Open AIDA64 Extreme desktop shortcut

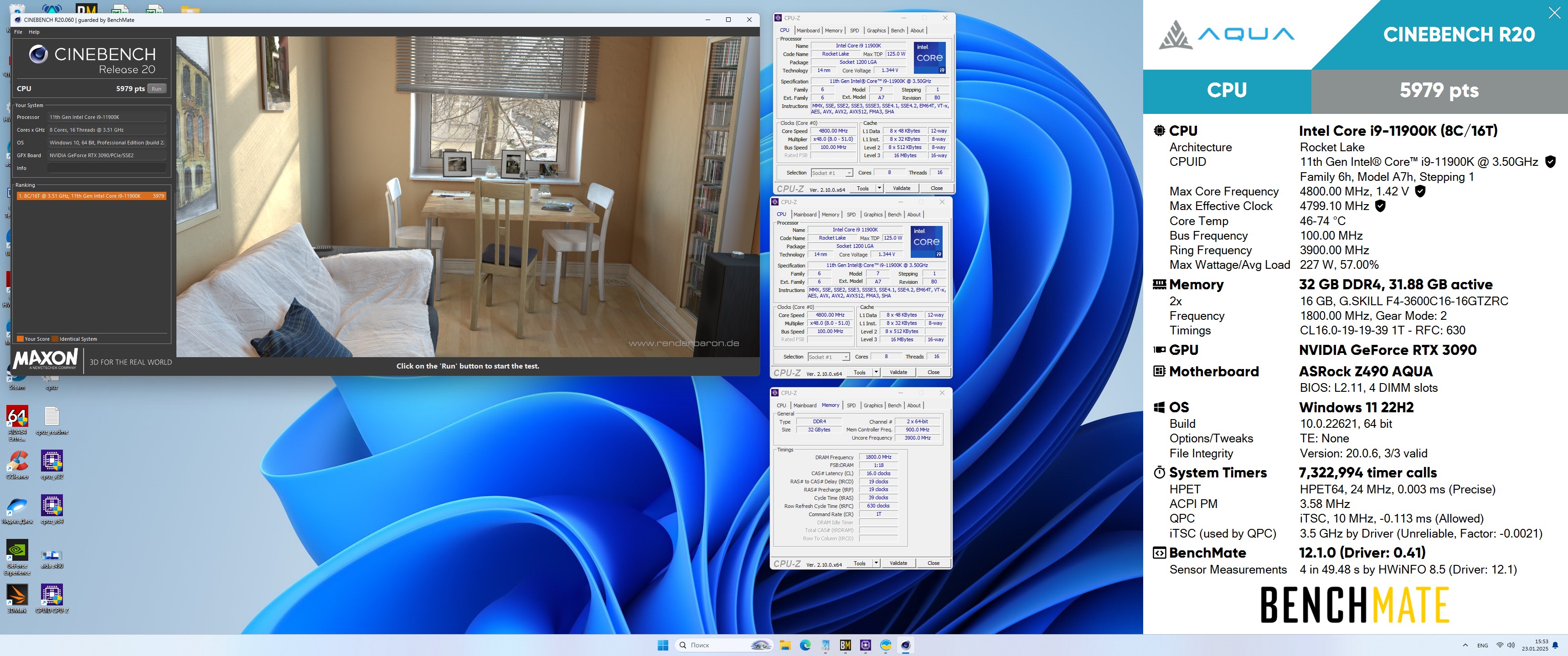click(x=17, y=422)
